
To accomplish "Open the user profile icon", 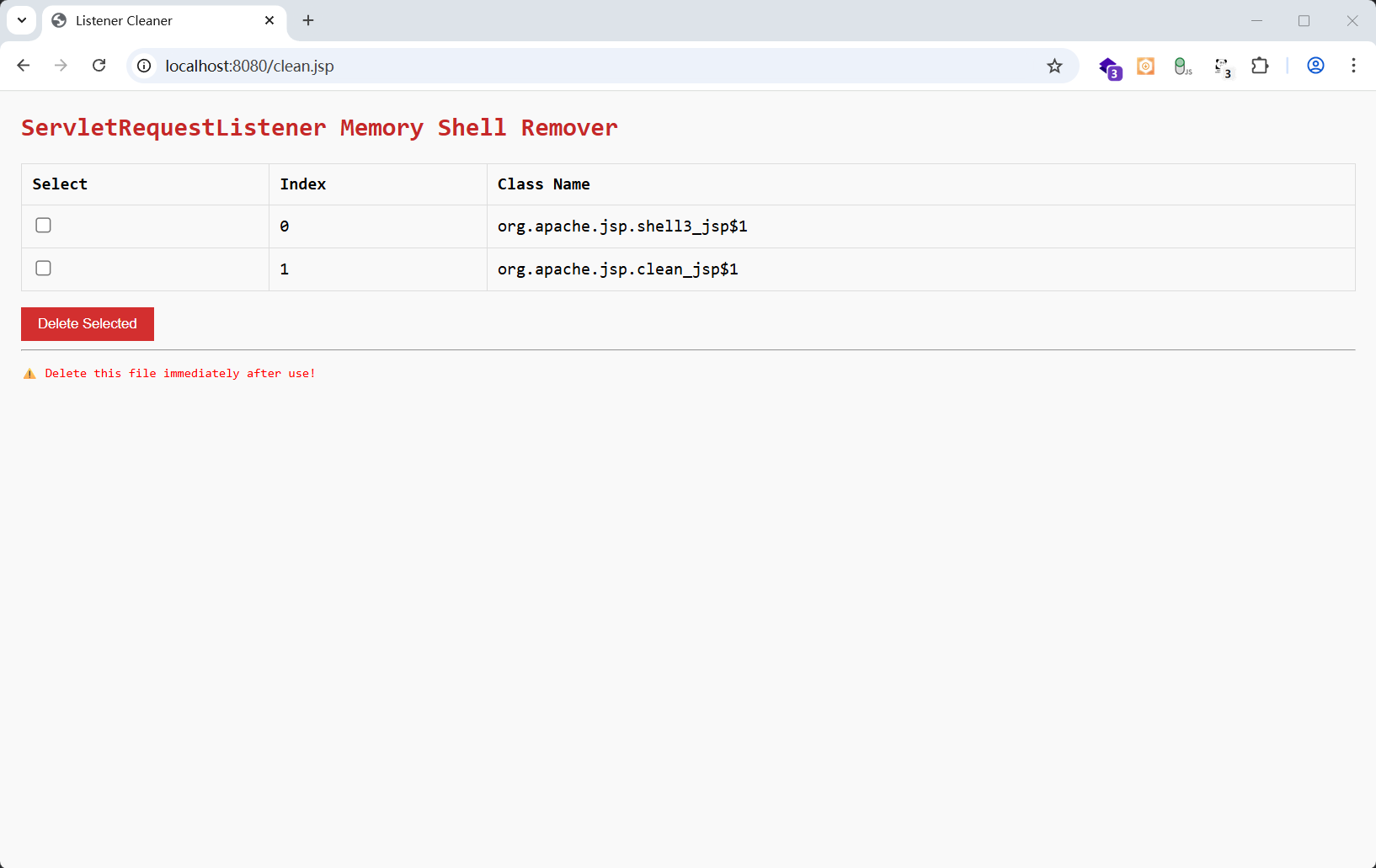I will pyautogui.click(x=1315, y=66).
